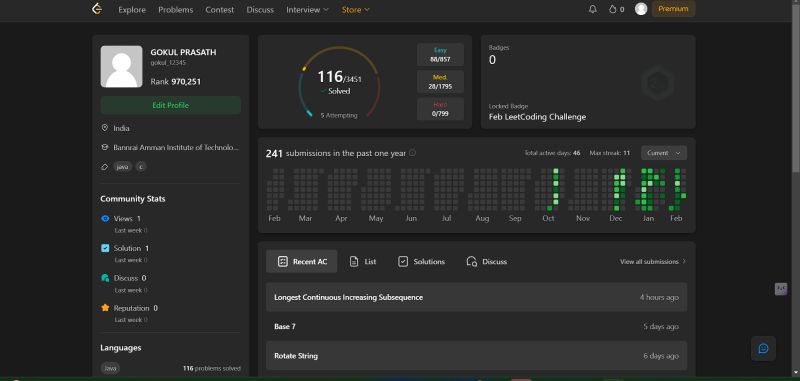Click the Oct month label in heatmap
The image size is (800, 381).
[548, 218]
